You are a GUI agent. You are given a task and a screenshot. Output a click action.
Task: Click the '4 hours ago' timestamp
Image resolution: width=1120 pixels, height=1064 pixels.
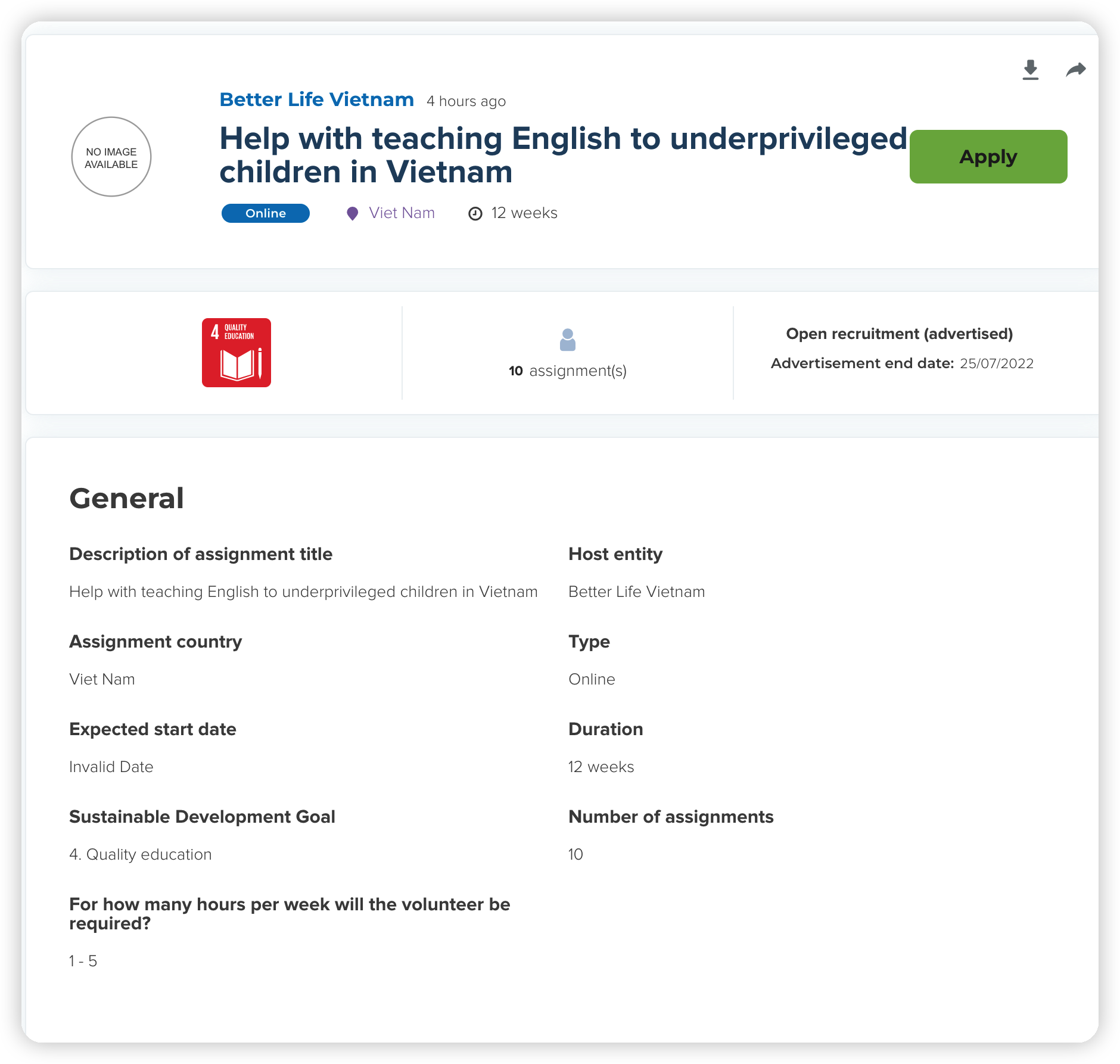point(466,101)
